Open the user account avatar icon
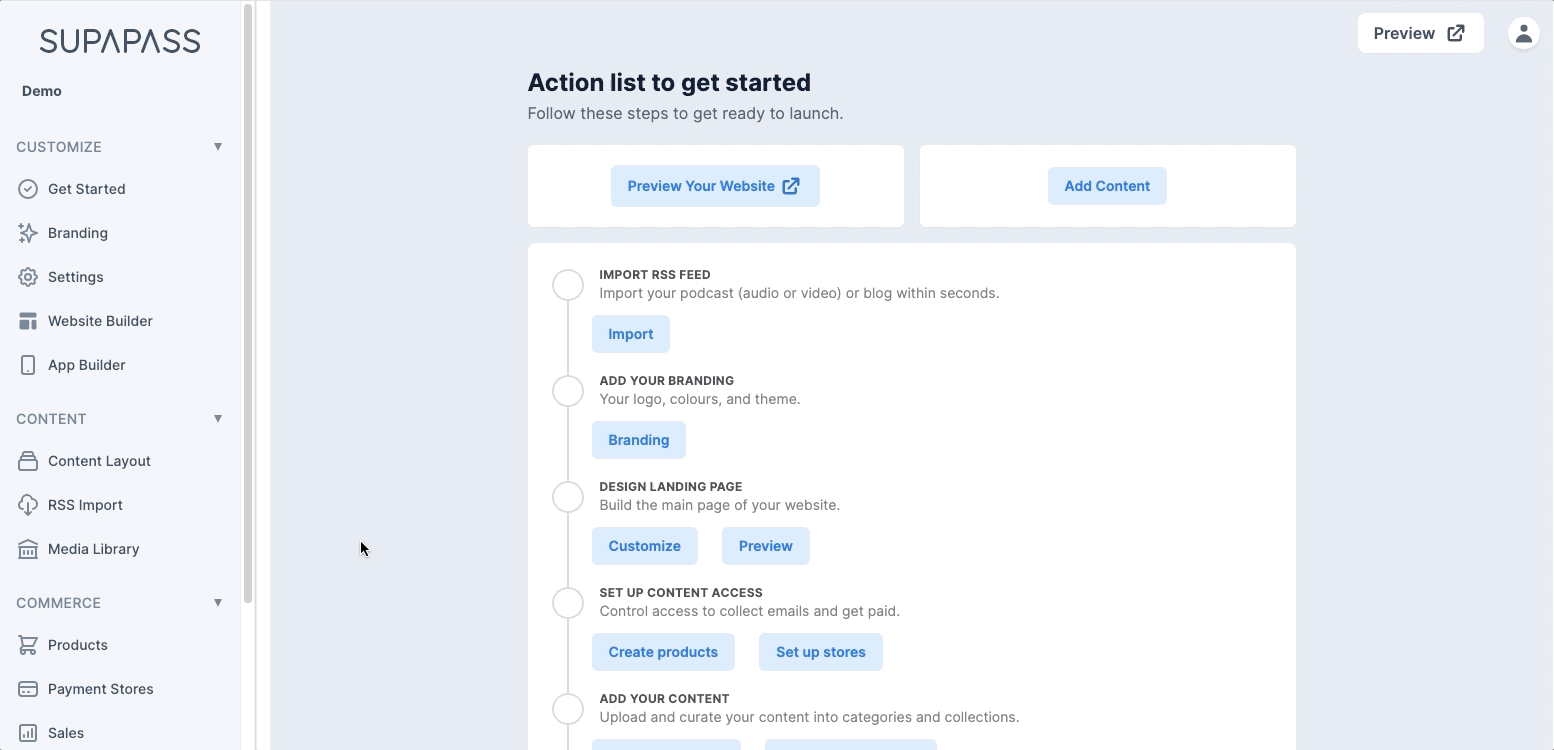Viewport: 1554px width, 750px height. pyautogui.click(x=1523, y=33)
